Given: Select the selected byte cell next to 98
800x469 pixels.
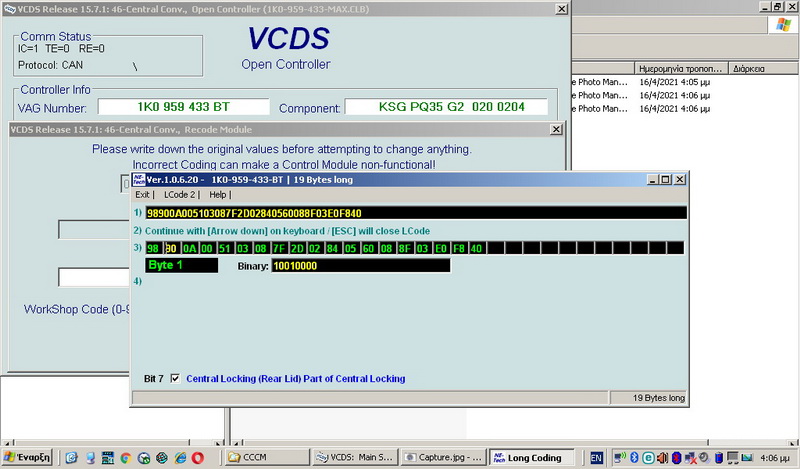Looking at the screenshot, I should (171, 248).
